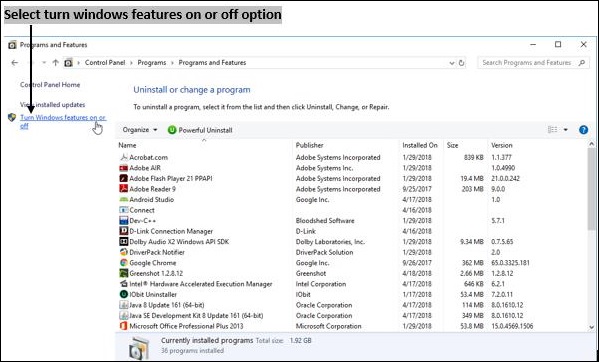Image resolution: width=599 pixels, height=362 pixels.
Task: Open View installed updates link
Action: coord(53,104)
